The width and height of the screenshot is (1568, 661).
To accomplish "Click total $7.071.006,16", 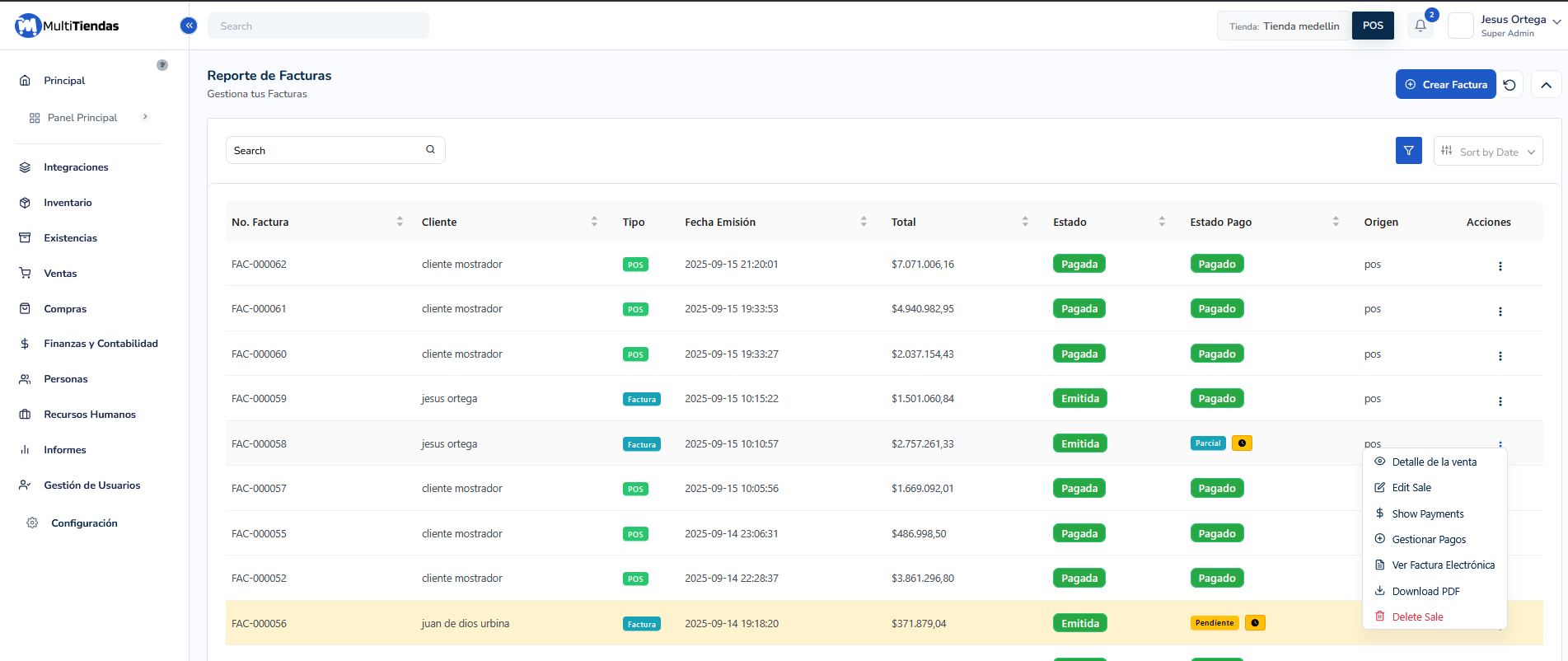I will (923, 265).
